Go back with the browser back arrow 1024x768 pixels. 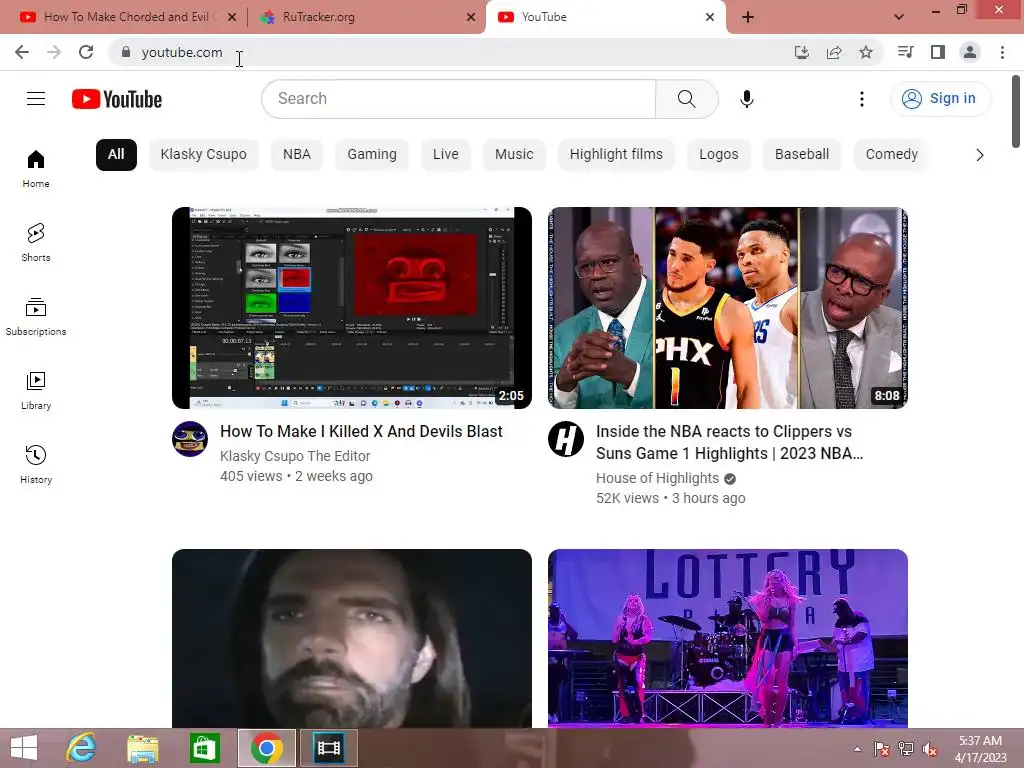point(22,52)
